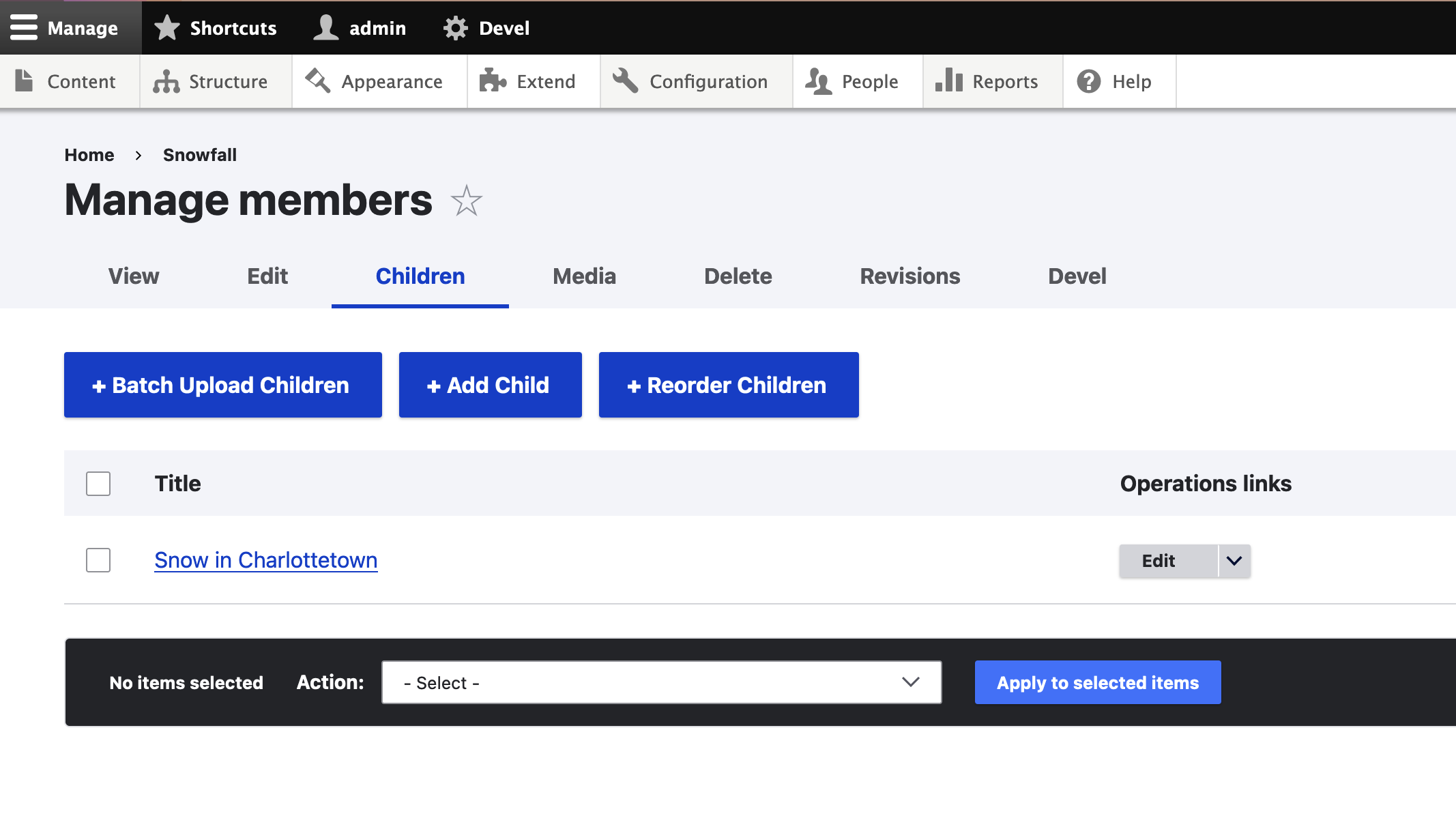1456x816 pixels.
Task: Open Help via the question mark icon
Action: coord(1088,81)
